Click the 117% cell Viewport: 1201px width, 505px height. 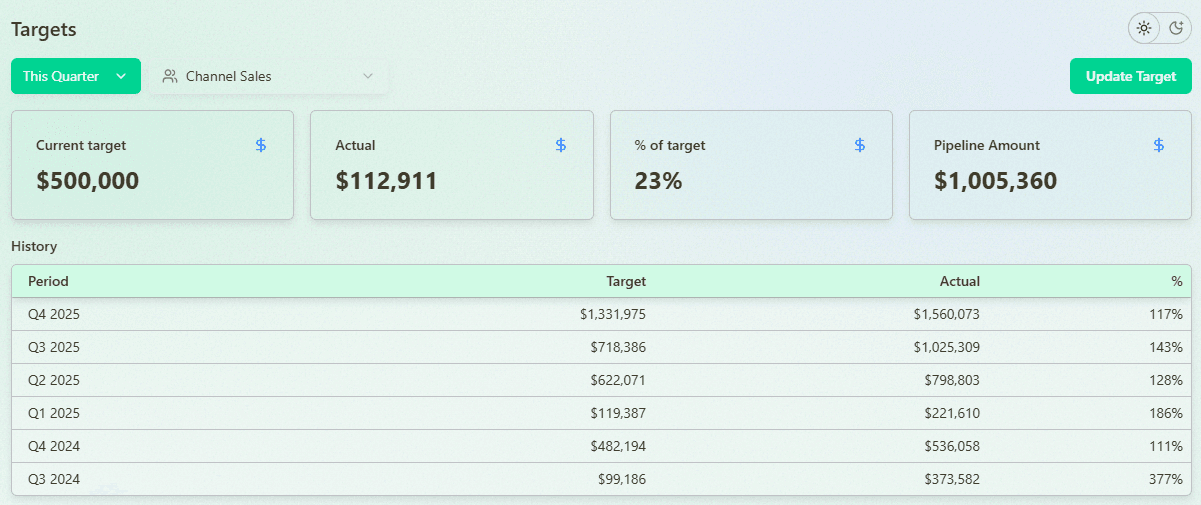point(1166,314)
